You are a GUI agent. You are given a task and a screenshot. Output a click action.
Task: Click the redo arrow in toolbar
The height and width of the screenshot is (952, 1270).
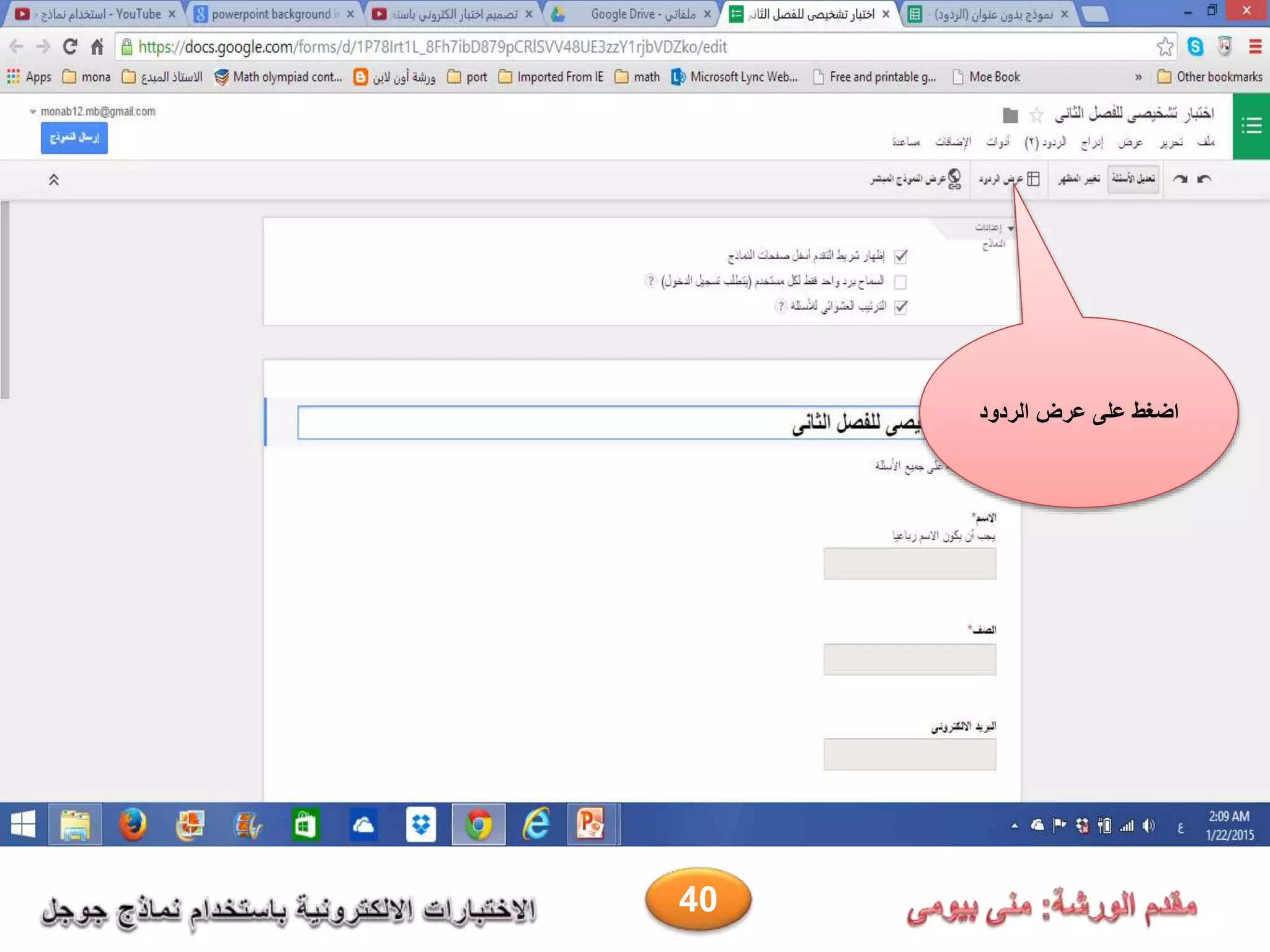[1180, 179]
